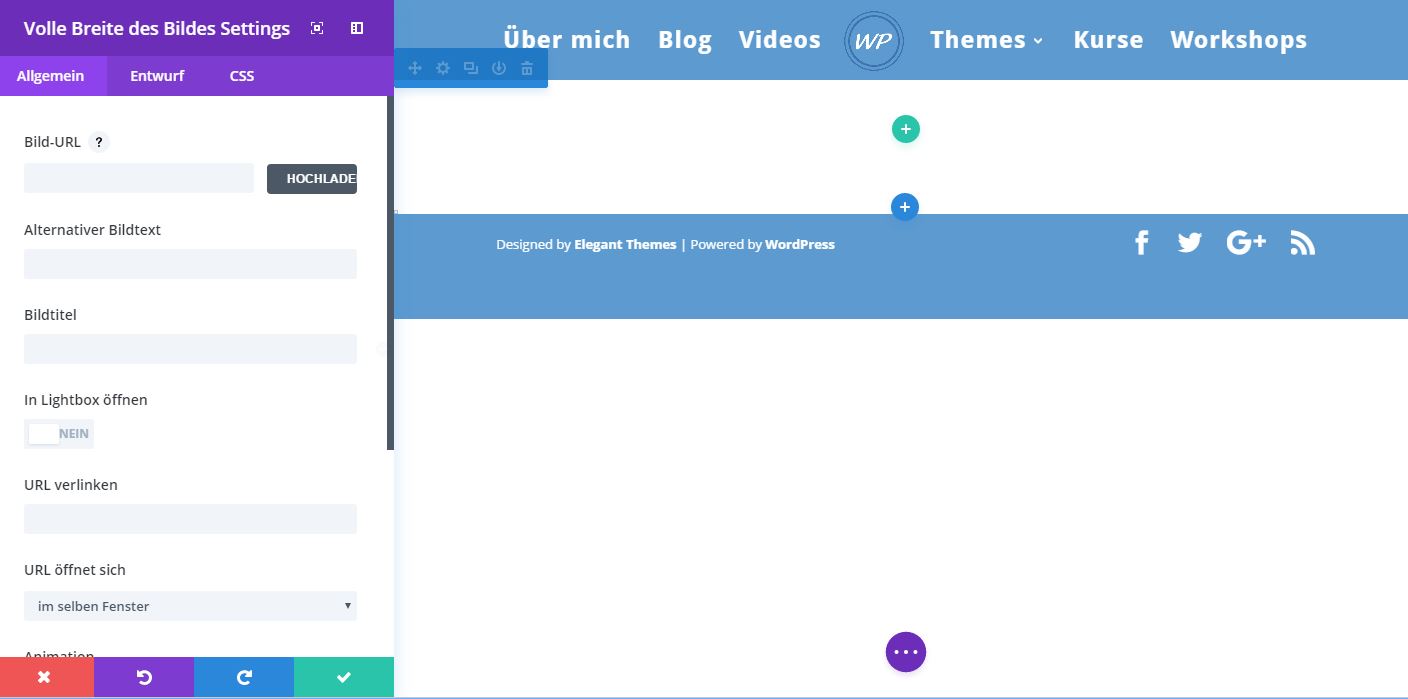Switch to the CSS tab
Image resolution: width=1408 pixels, height=699 pixels.
click(x=242, y=76)
